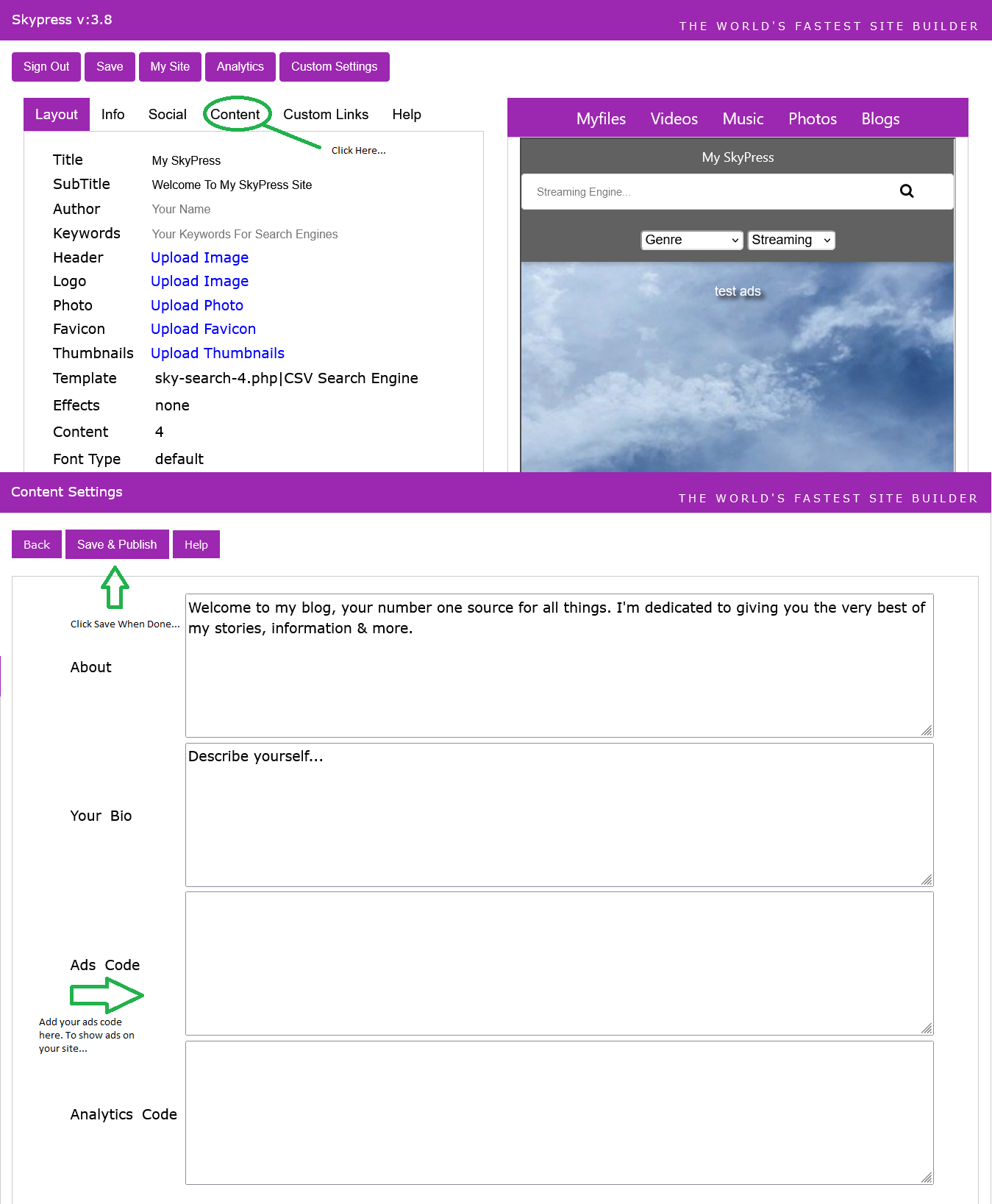Open My Site button

tap(170, 67)
